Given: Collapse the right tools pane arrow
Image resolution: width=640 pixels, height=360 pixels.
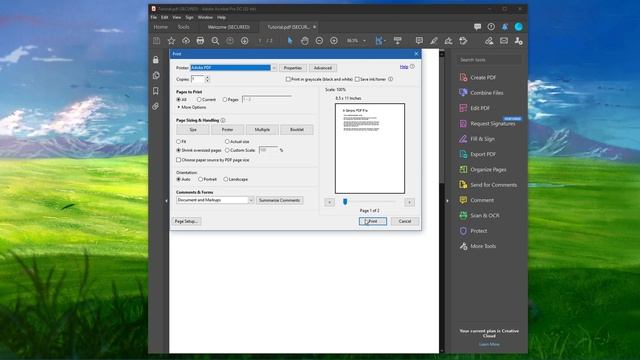Looking at the screenshot, I should click(x=447, y=201).
